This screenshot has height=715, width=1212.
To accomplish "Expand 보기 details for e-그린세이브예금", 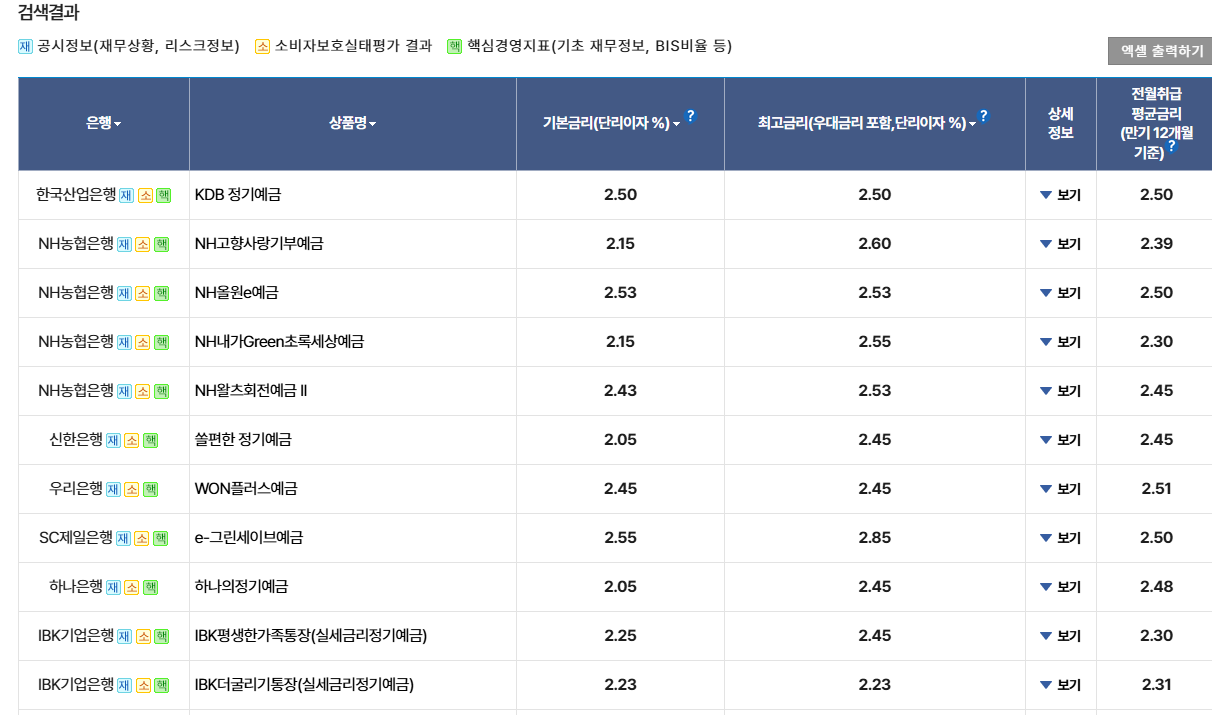I will (1060, 538).
